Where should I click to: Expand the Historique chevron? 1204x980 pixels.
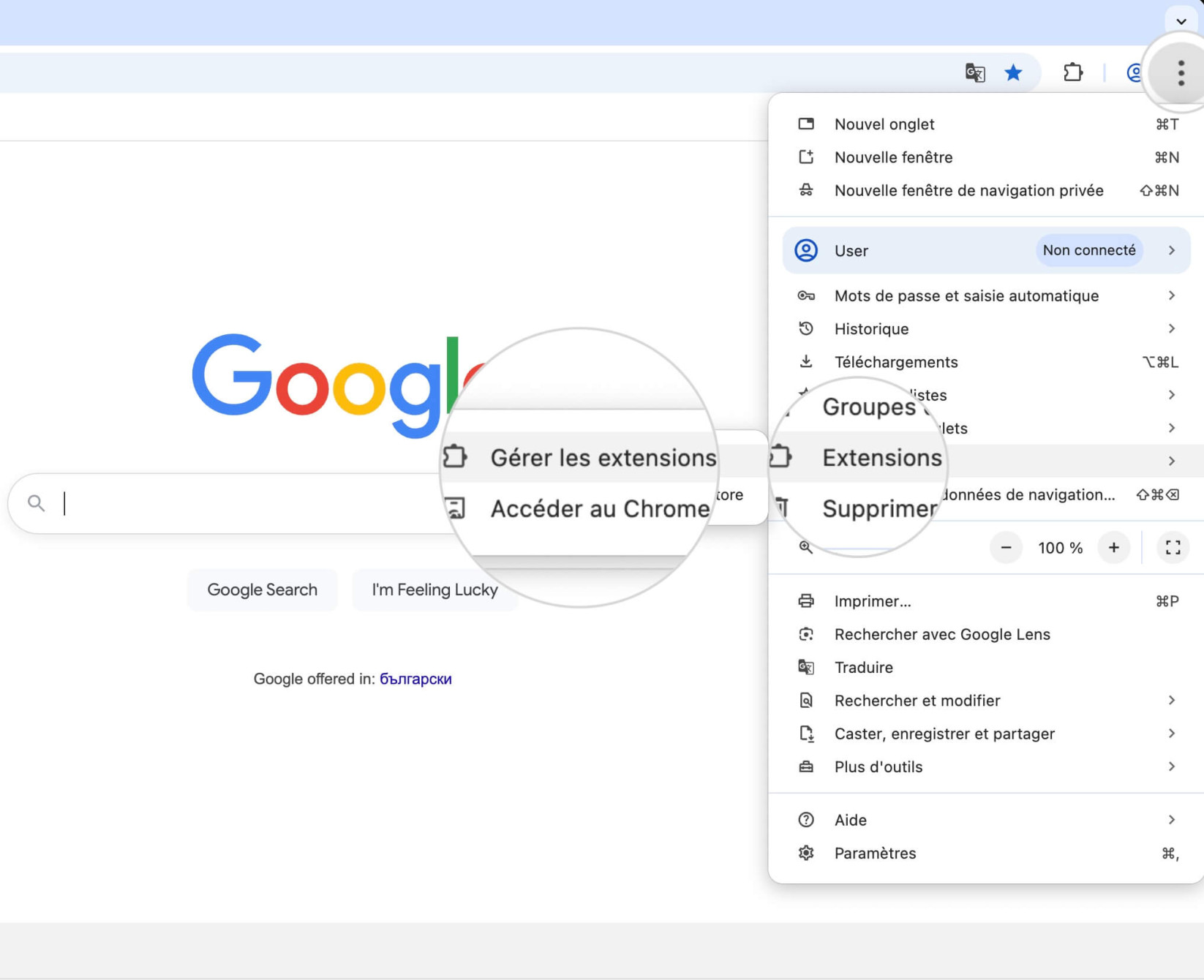(1171, 328)
